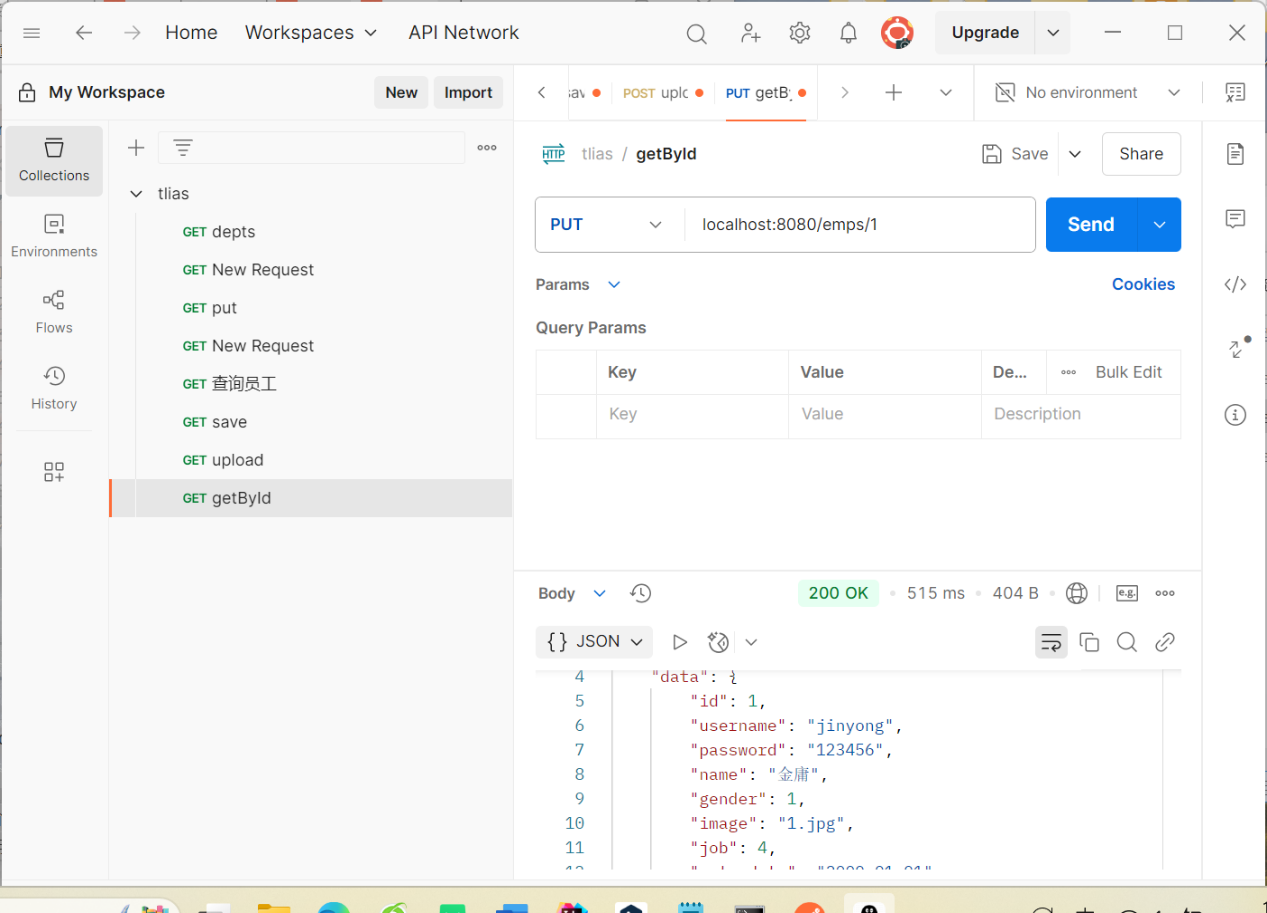Save the getById request
The image size is (1267, 913).
pos(1015,154)
